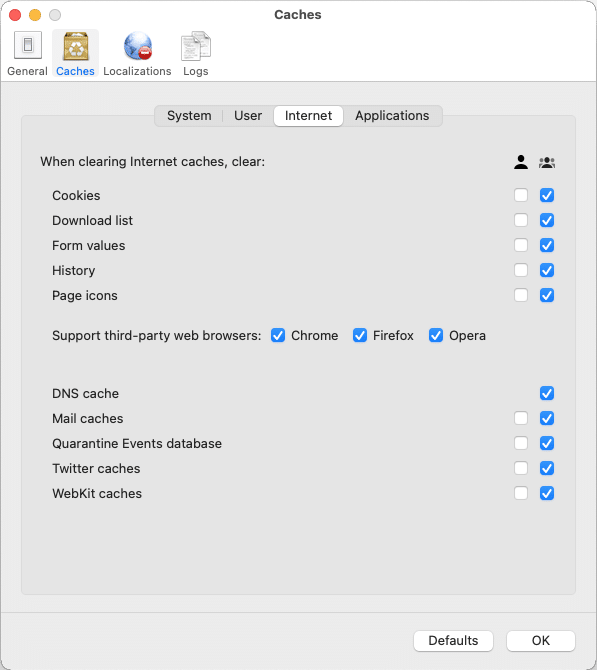Switch to the Applications tab
597x670 pixels.
[x=392, y=116]
